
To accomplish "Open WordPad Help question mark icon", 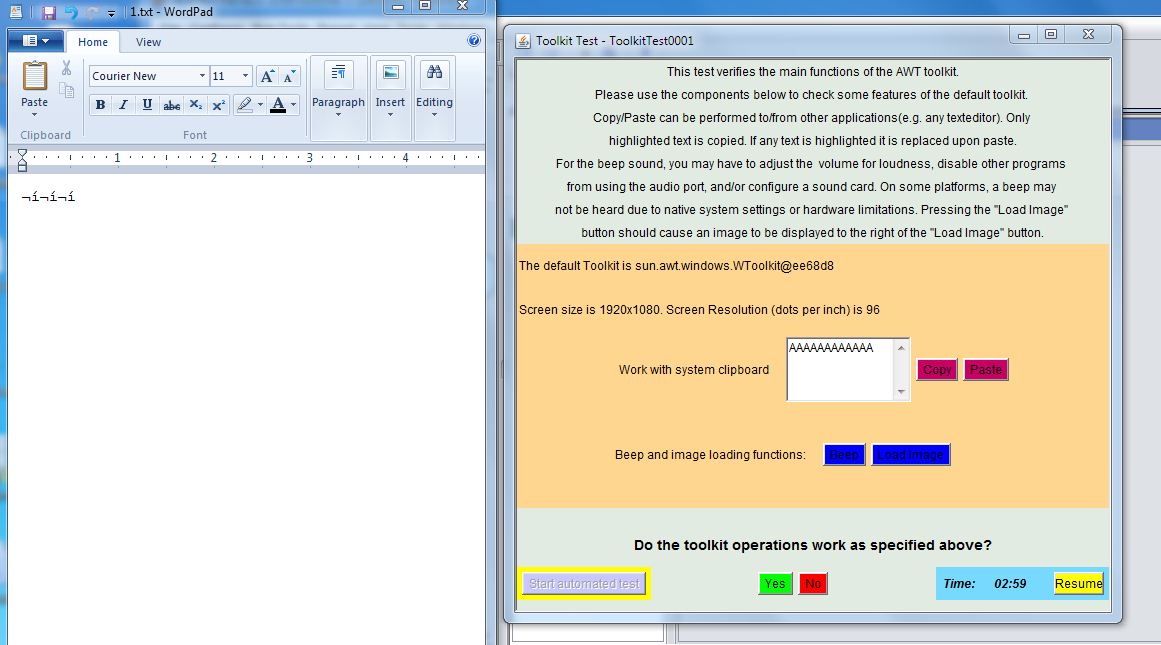I will click(474, 41).
